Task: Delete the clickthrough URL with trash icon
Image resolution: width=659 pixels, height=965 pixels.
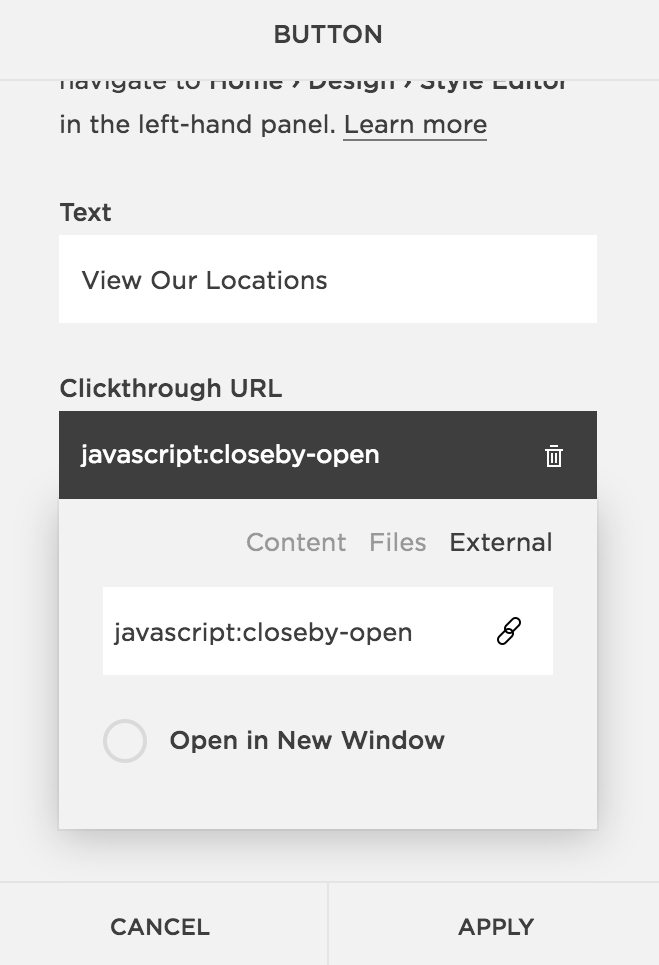Action: pyautogui.click(x=553, y=455)
